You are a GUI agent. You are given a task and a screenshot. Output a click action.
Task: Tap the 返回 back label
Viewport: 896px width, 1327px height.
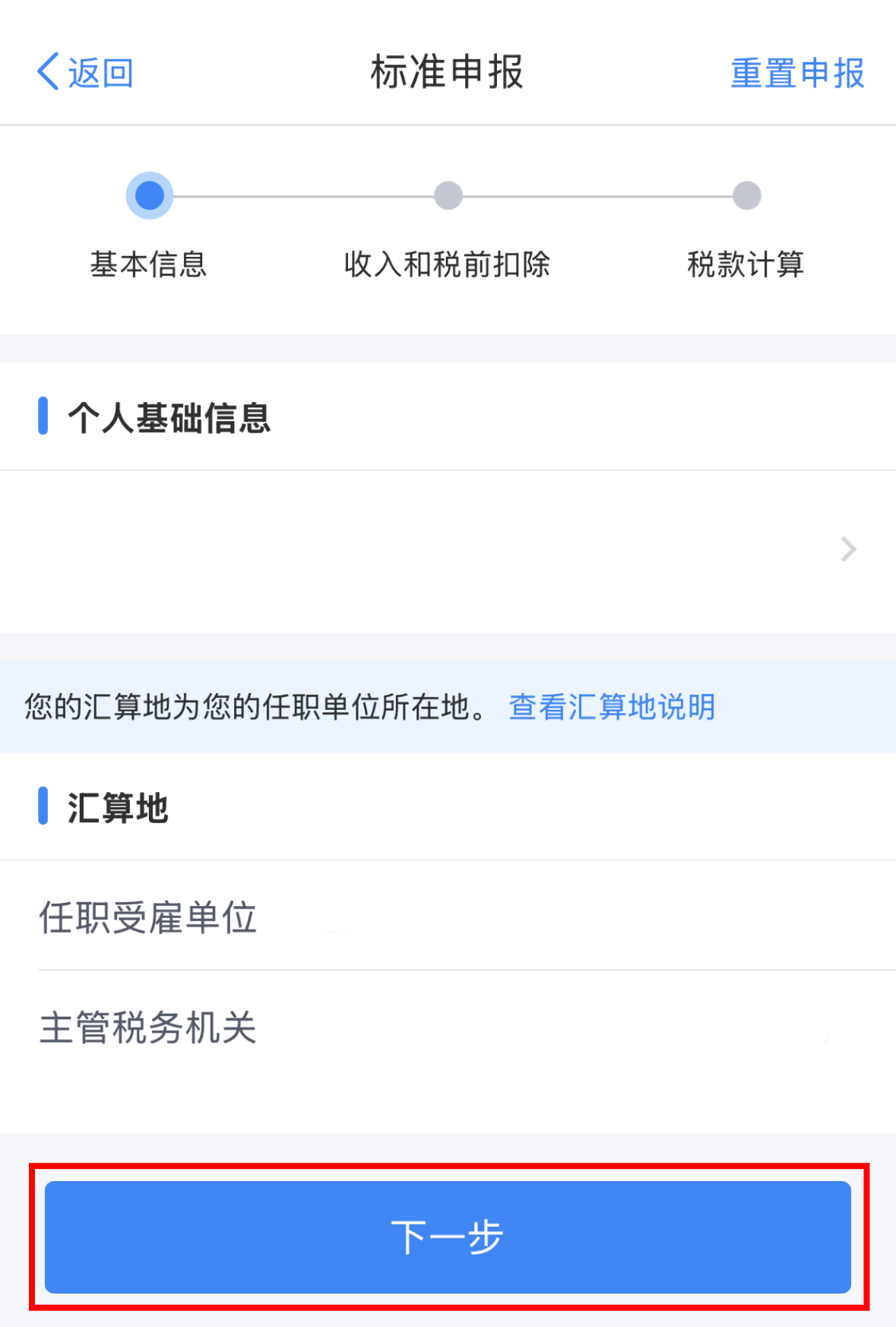[100, 74]
